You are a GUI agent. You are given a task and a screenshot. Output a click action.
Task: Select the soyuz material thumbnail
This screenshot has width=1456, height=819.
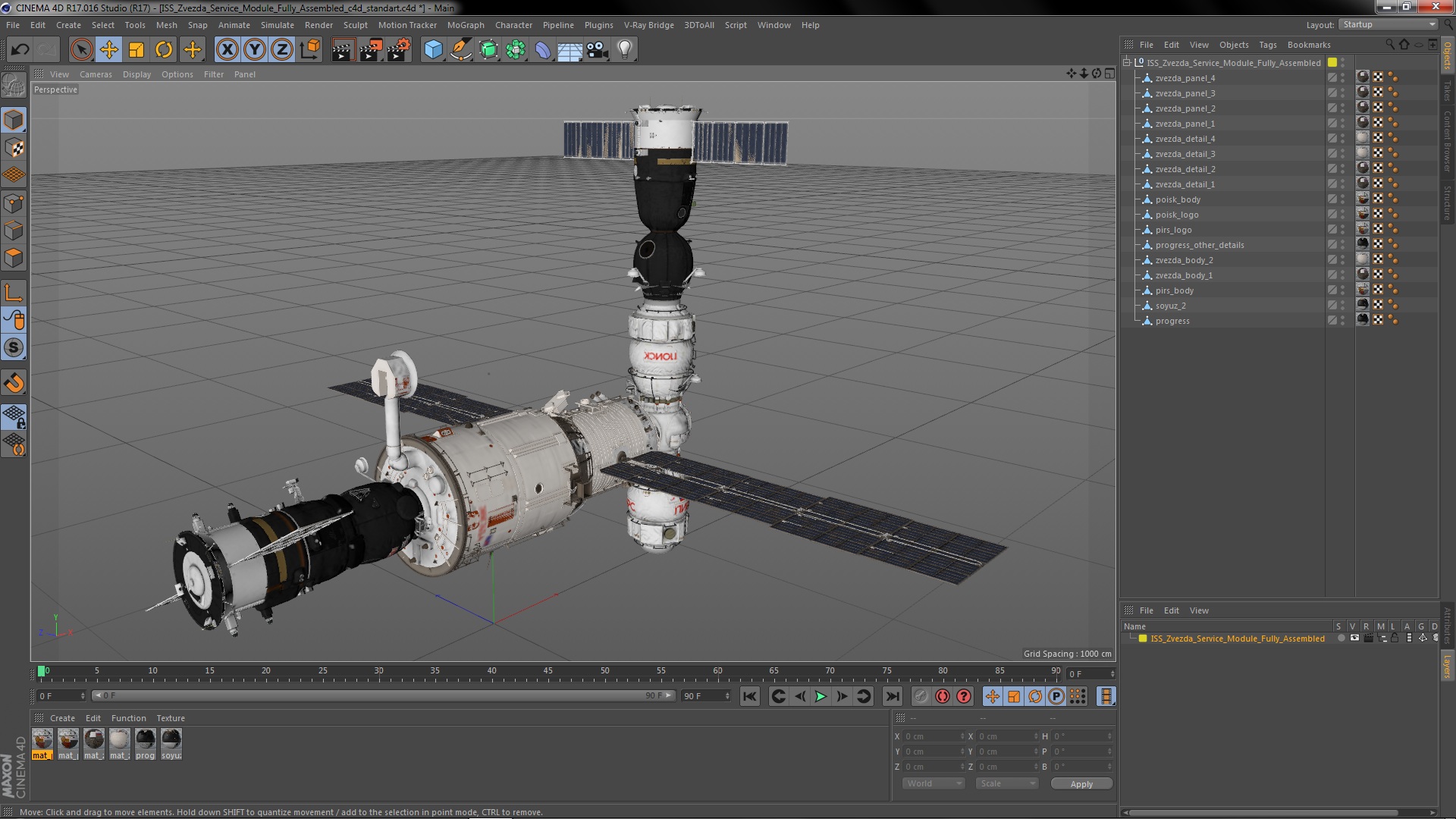pos(171,744)
